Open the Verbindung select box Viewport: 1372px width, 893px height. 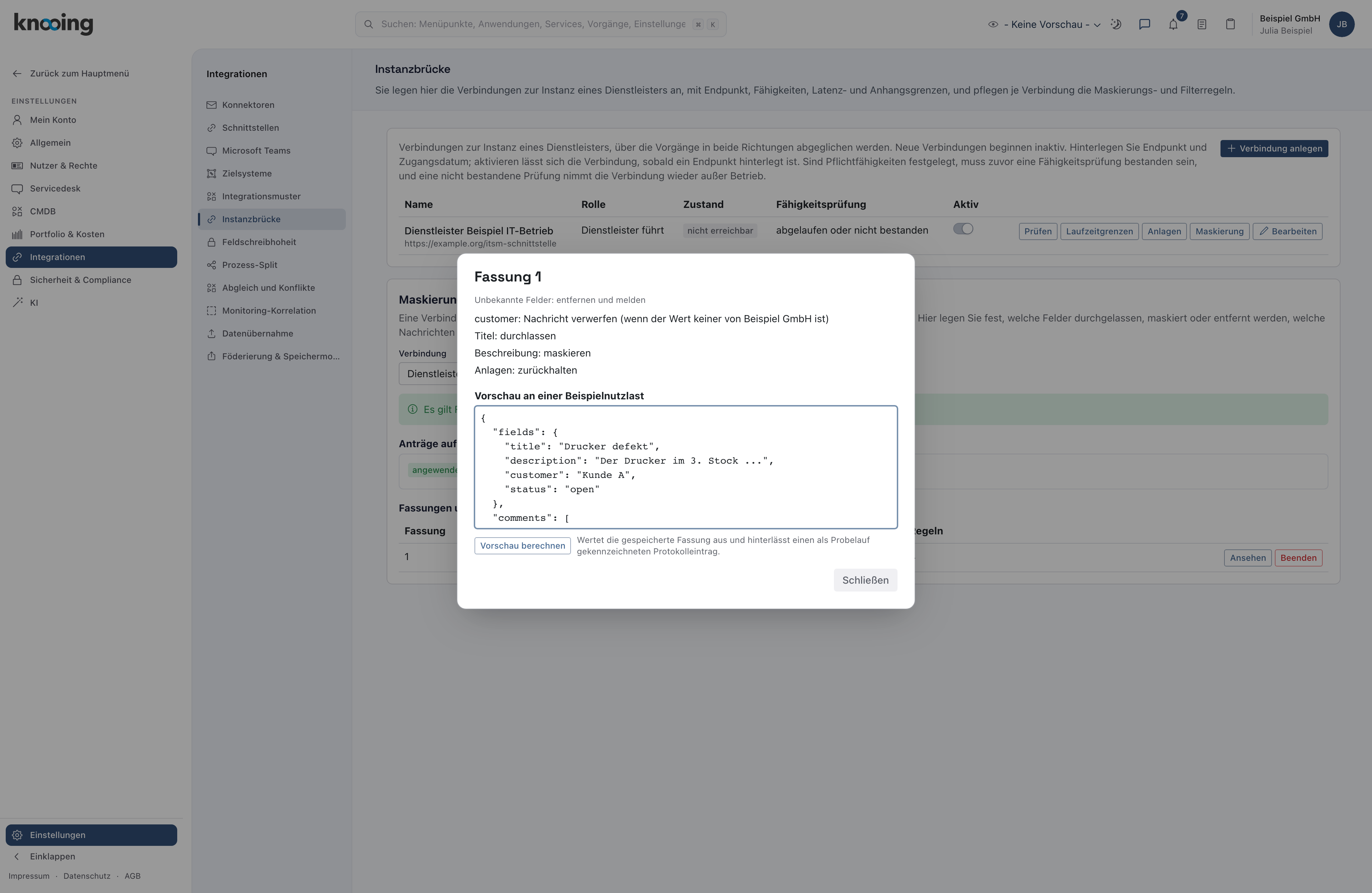pyautogui.click(x=428, y=374)
